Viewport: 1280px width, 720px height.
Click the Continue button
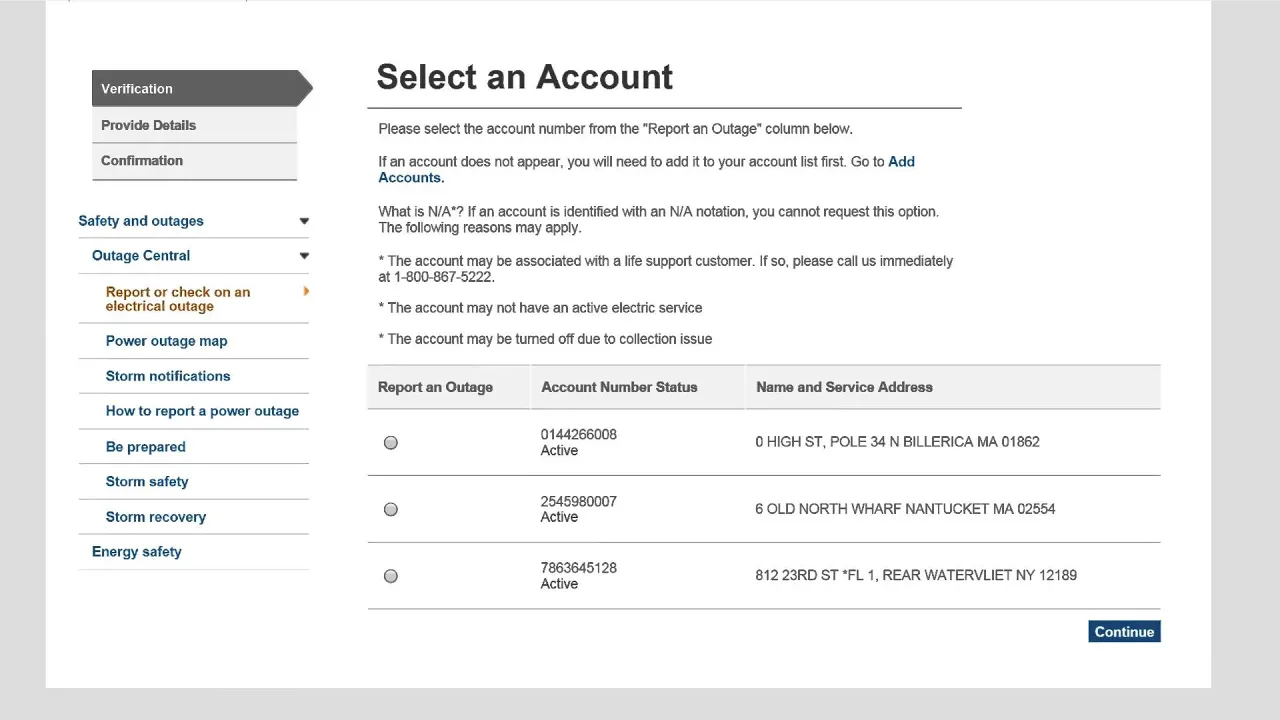tap(1124, 632)
